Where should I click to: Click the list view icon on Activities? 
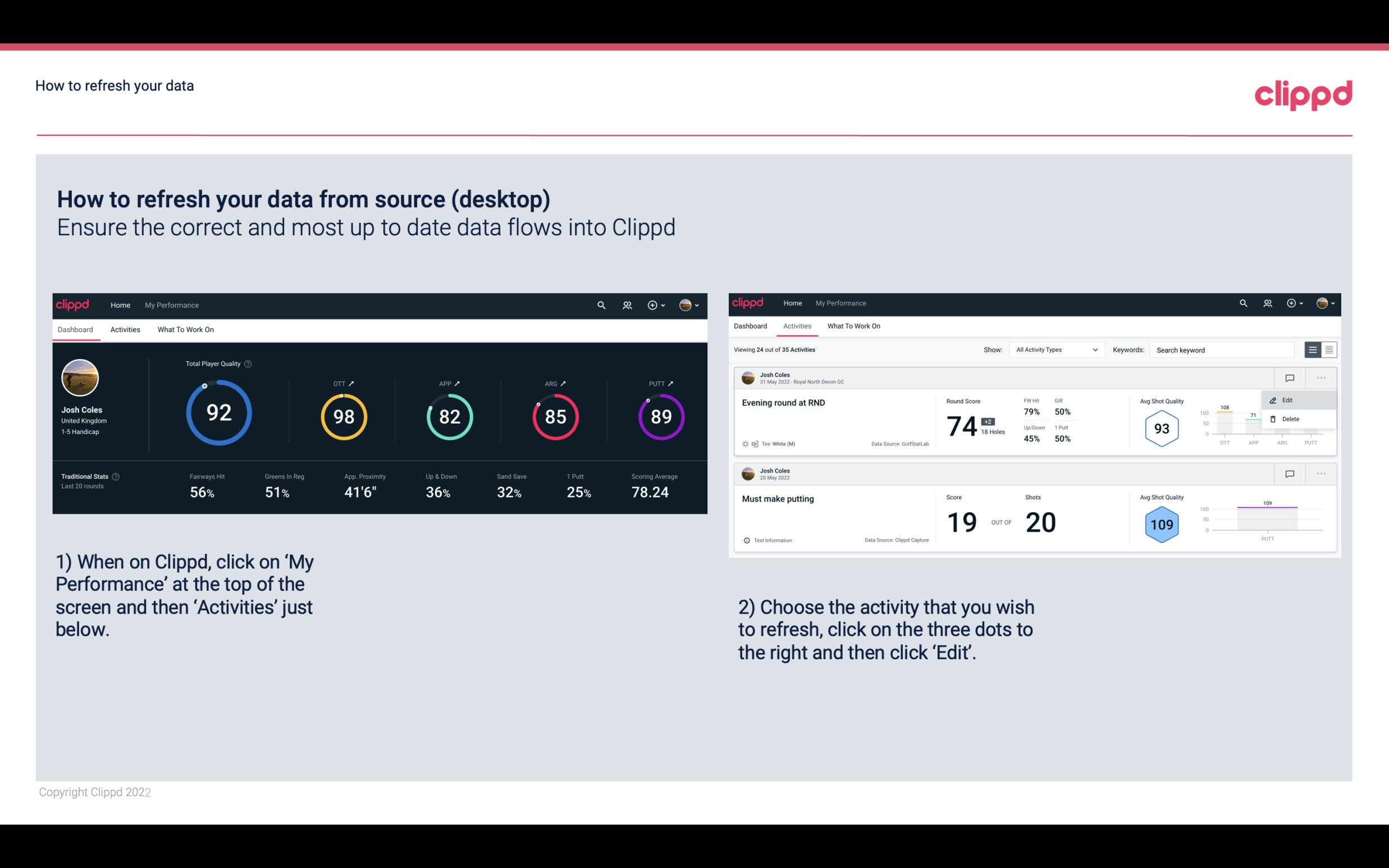click(x=1313, y=349)
